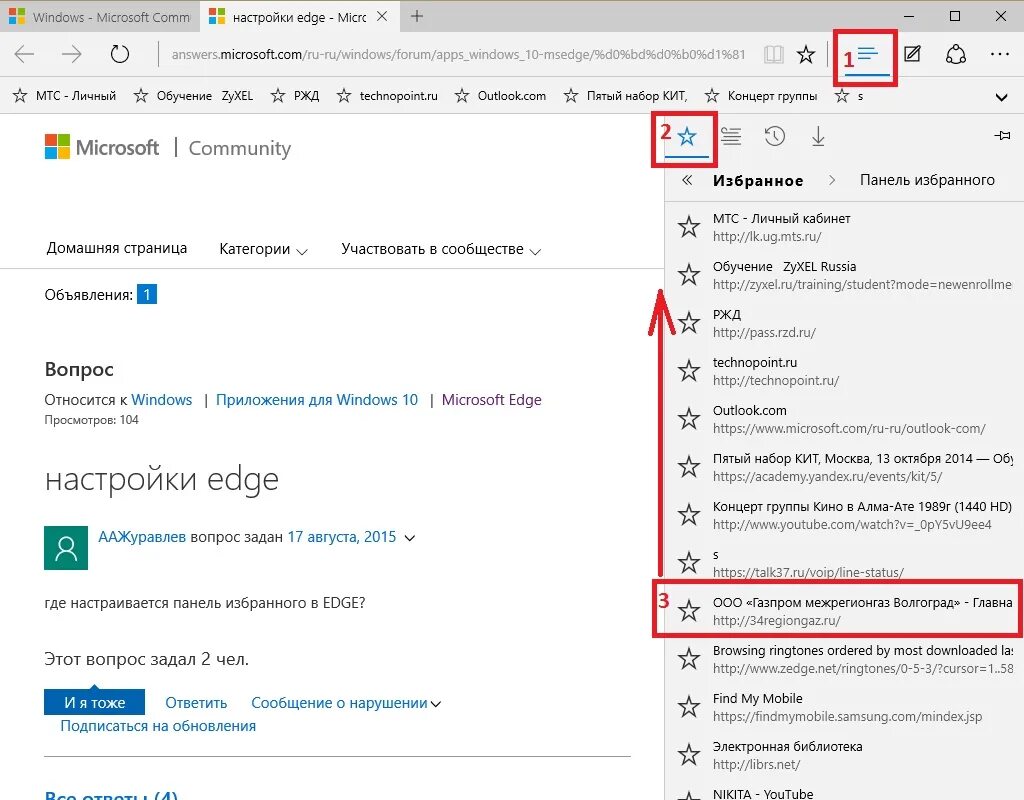
Task: Open a new tab with plus button
Action: point(417,16)
